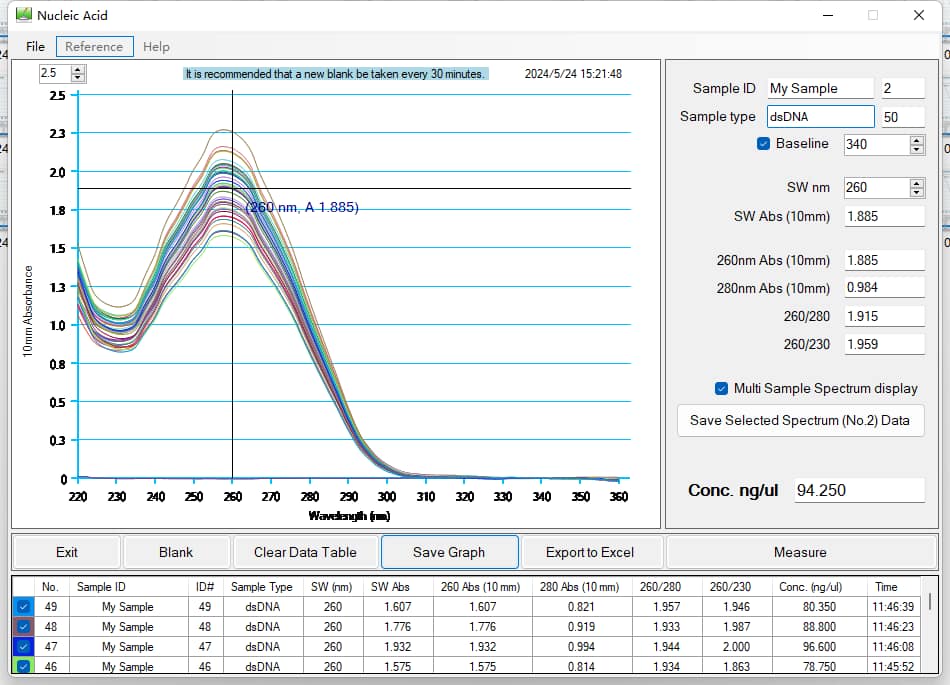Screen dimensions: 950x685
Task: Uncheck the Baseline checkbox
Action: click(x=764, y=144)
